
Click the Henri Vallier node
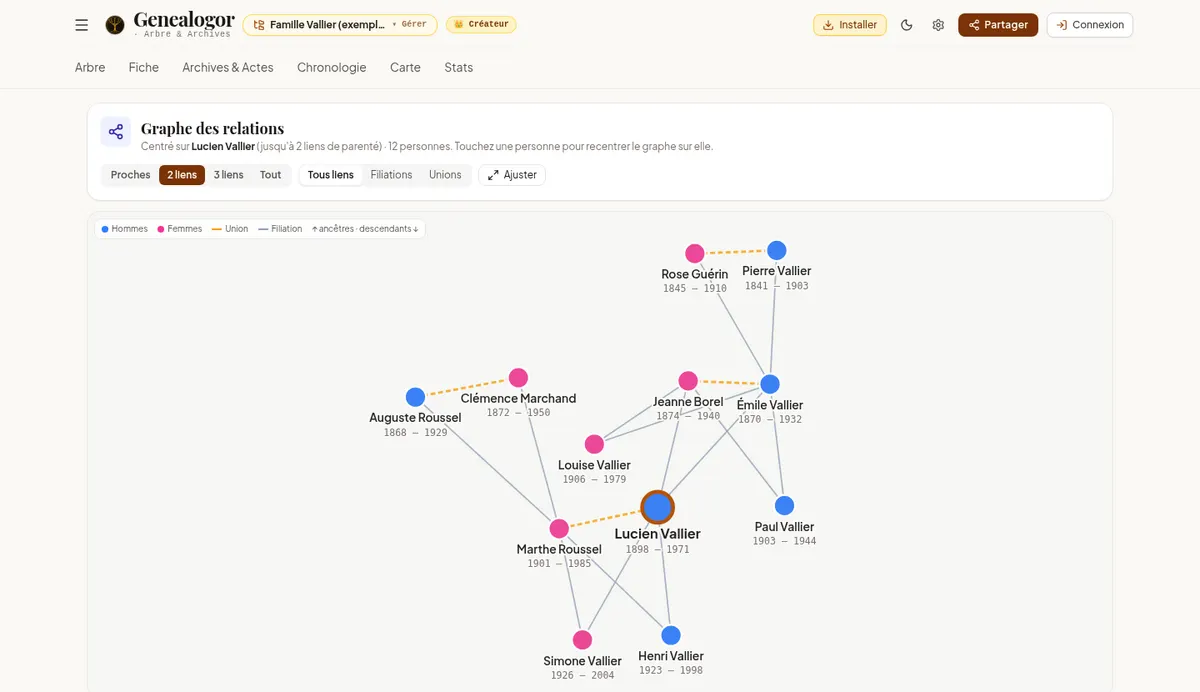[x=671, y=635]
